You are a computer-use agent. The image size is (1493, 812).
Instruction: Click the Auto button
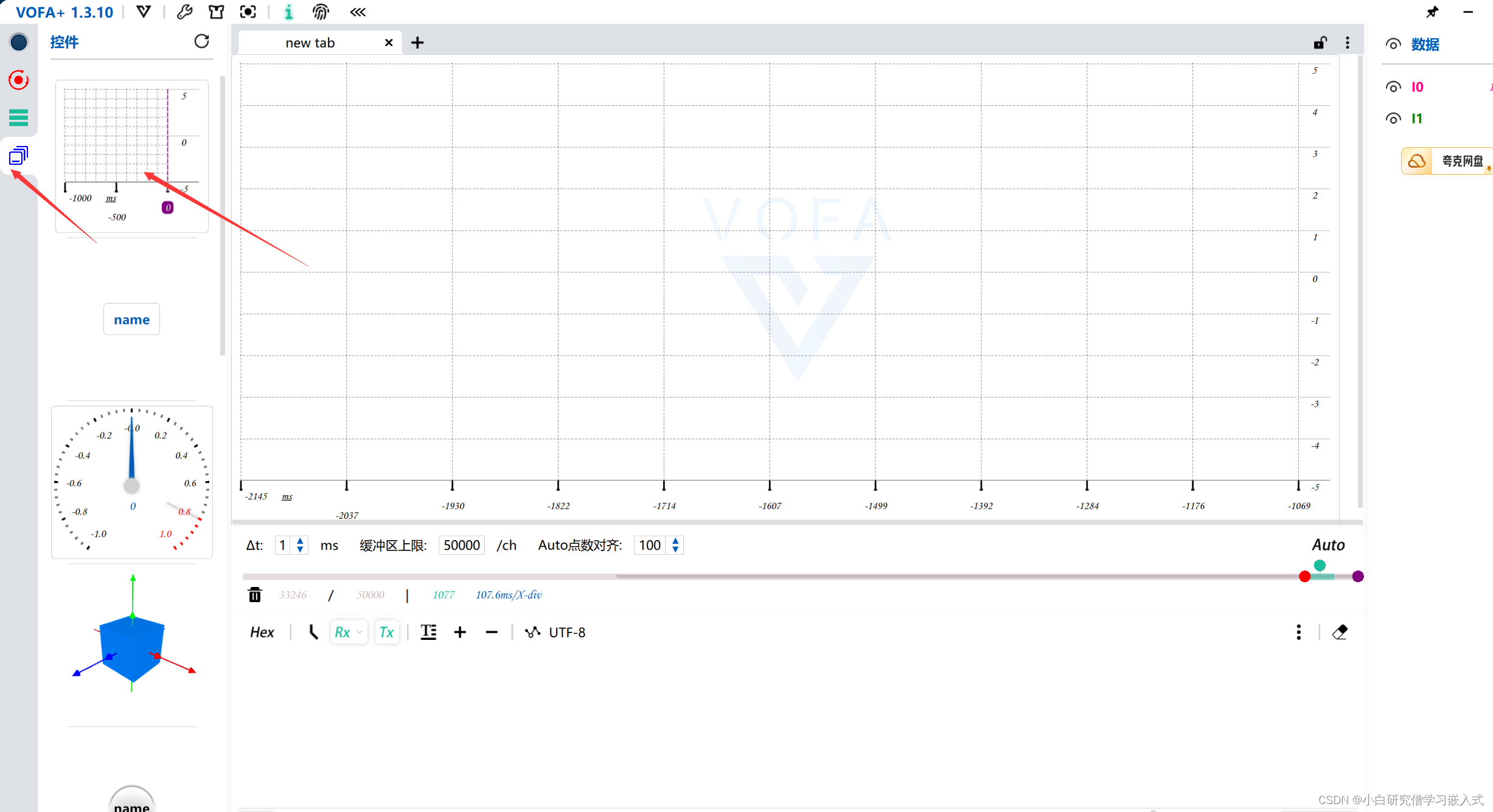click(1328, 544)
